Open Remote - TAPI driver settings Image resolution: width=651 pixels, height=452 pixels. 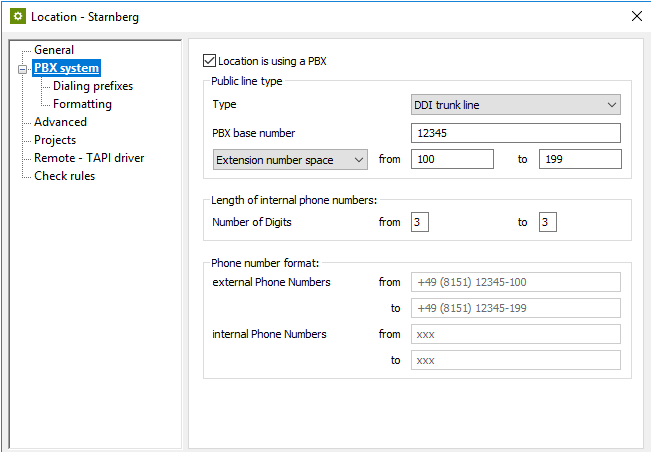click(x=89, y=158)
